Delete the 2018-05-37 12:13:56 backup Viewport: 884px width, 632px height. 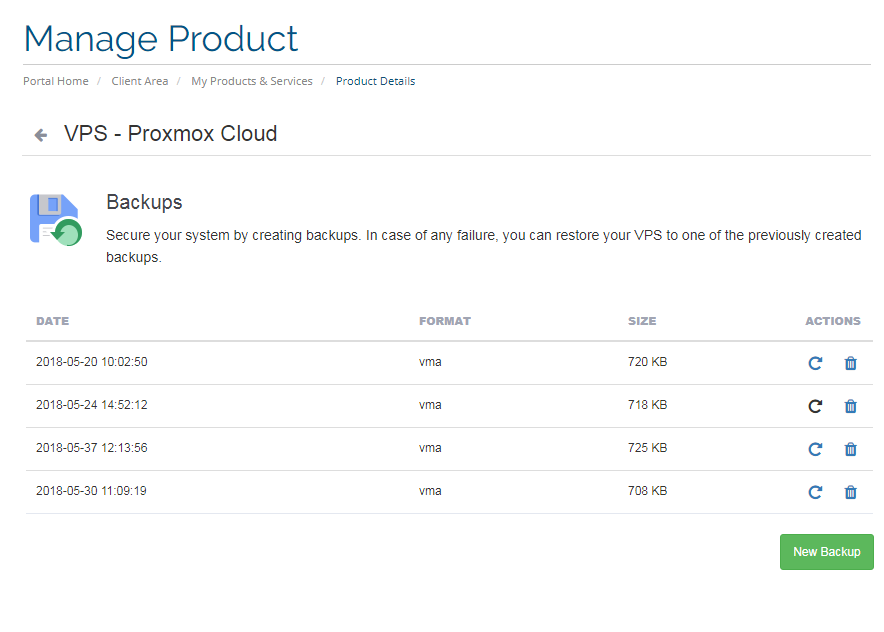coord(851,449)
